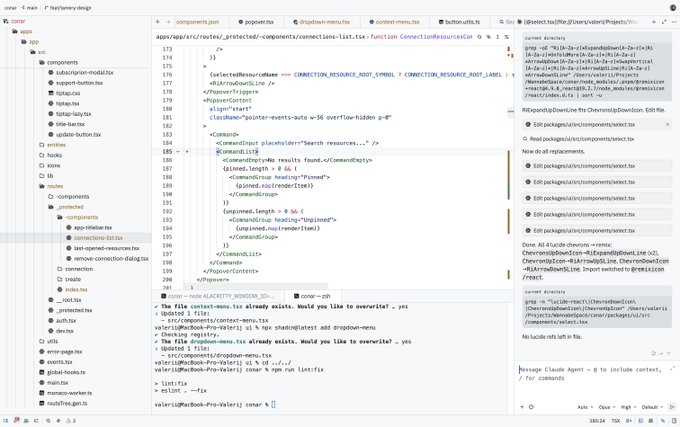Open the diagnostics warnings count in status bar
The image size is (680, 427).
click(71, 420)
